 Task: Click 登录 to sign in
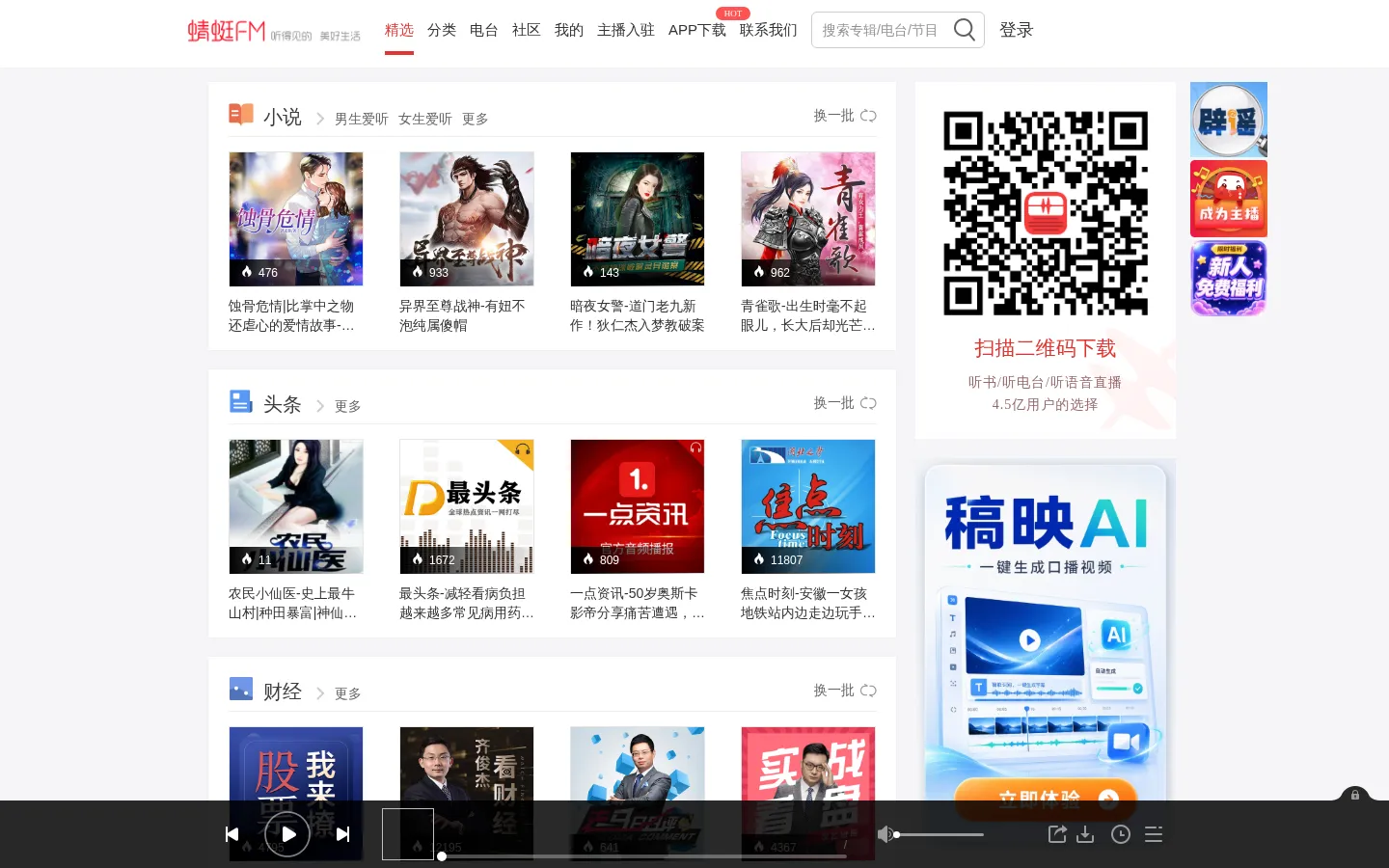pos(1017,30)
